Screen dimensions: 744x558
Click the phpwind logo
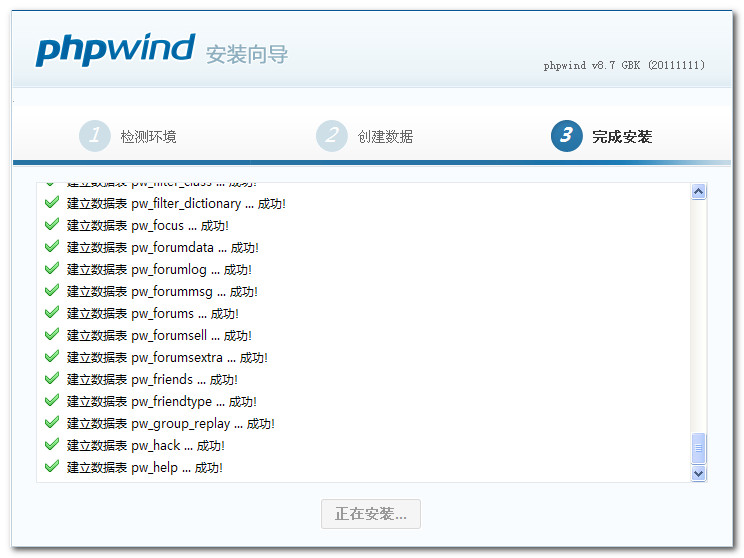115,50
